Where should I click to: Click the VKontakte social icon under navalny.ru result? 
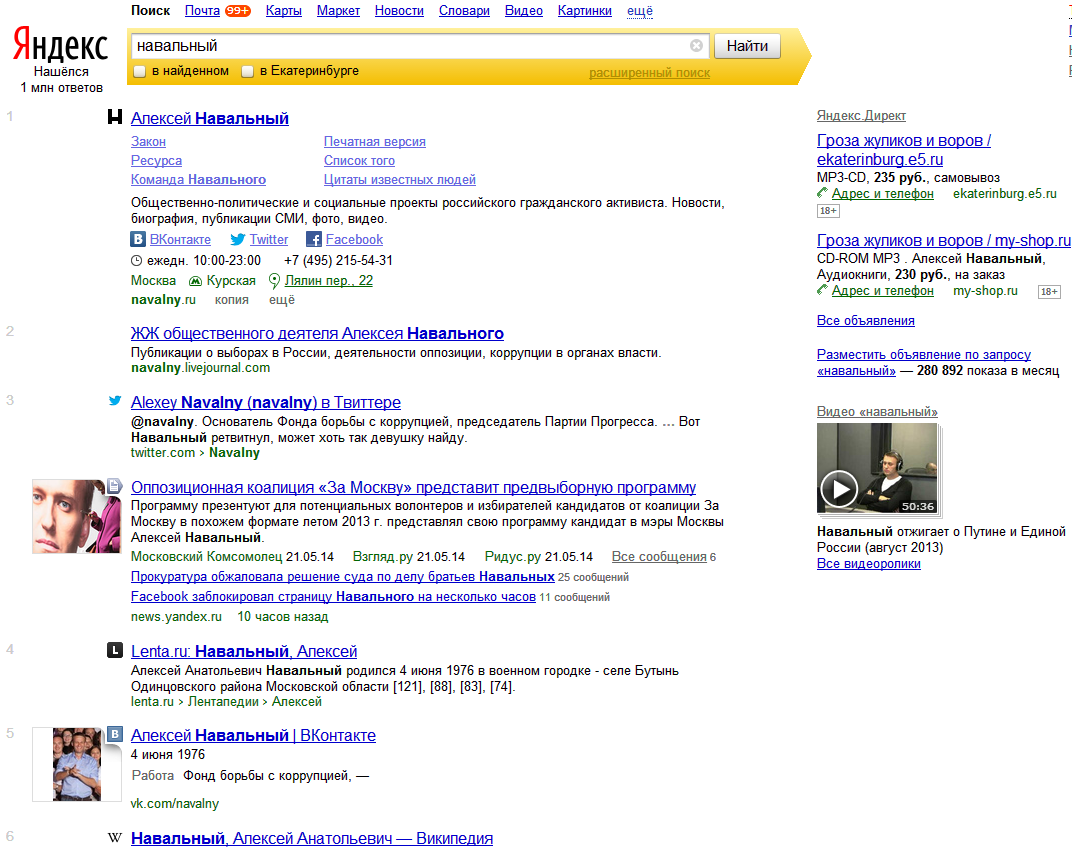pyautogui.click(x=138, y=239)
